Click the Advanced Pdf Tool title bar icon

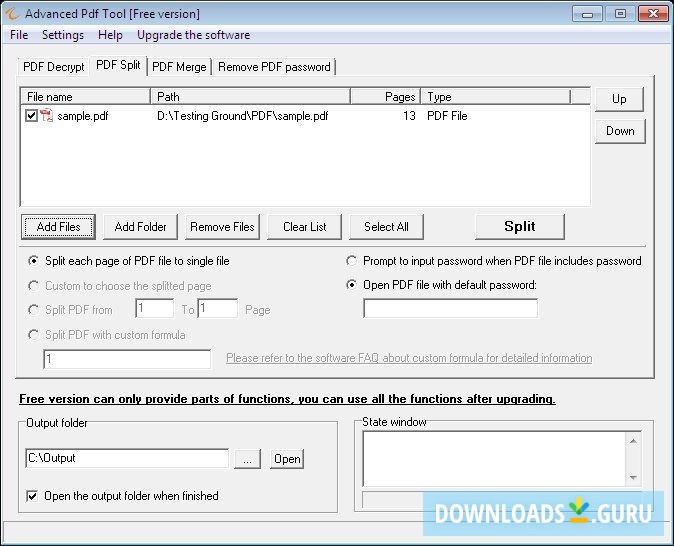tap(12, 14)
